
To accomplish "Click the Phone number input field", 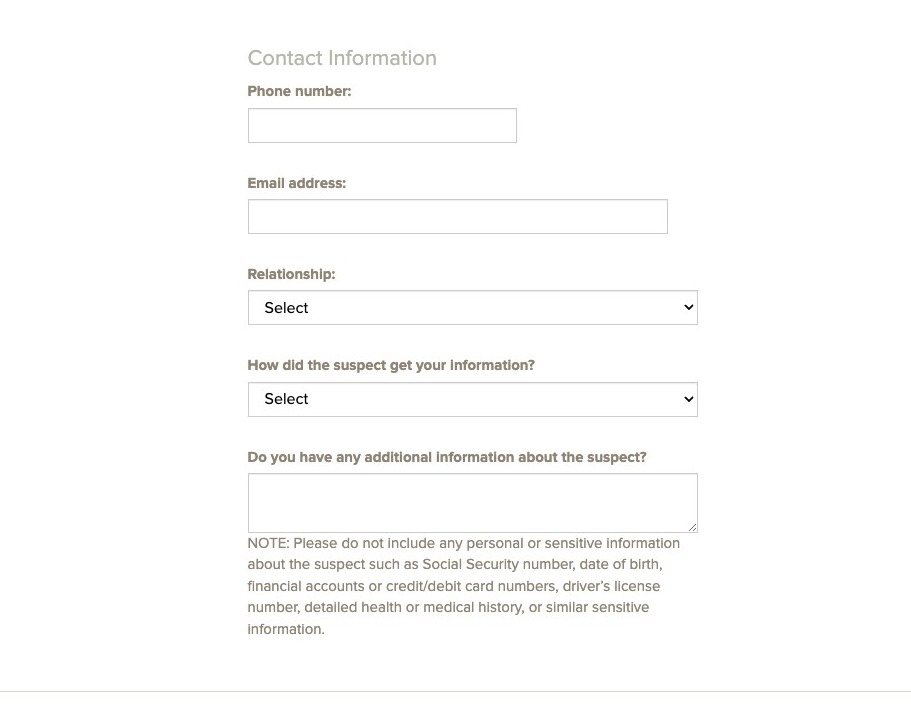I will click(x=382, y=126).
